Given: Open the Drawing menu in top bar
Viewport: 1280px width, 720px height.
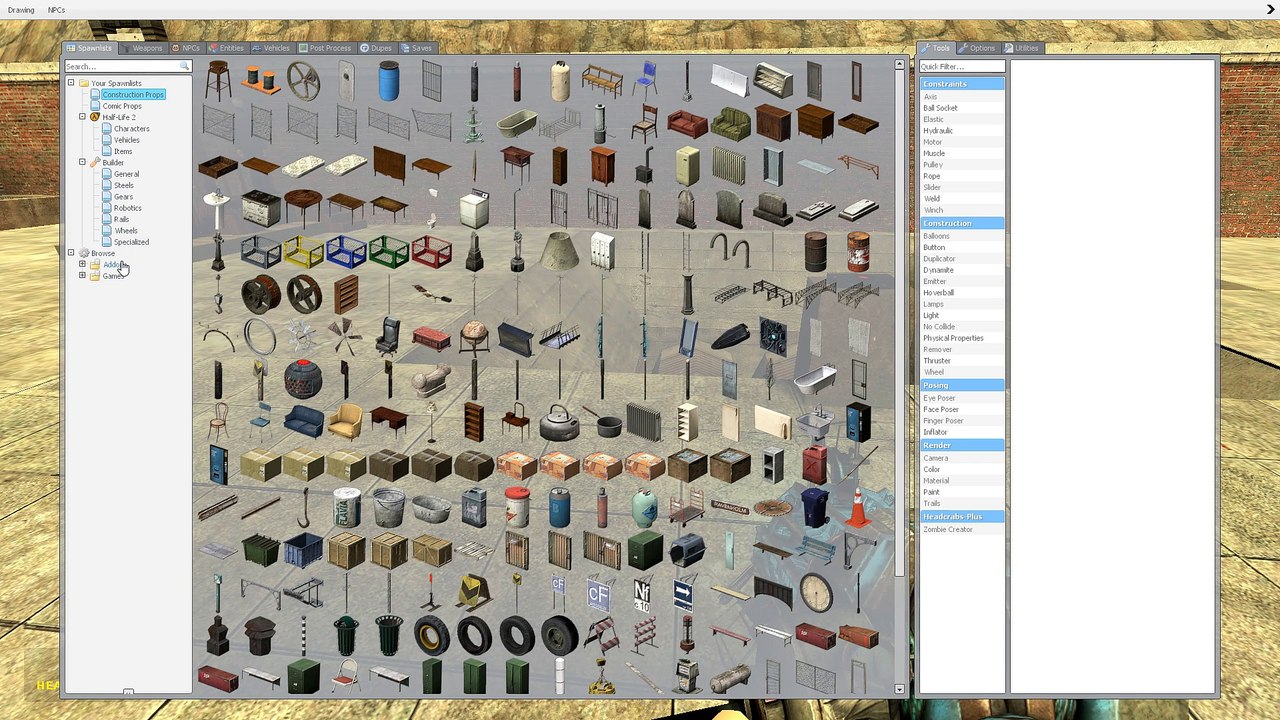Looking at the screenshot, I should coord(21,10).
